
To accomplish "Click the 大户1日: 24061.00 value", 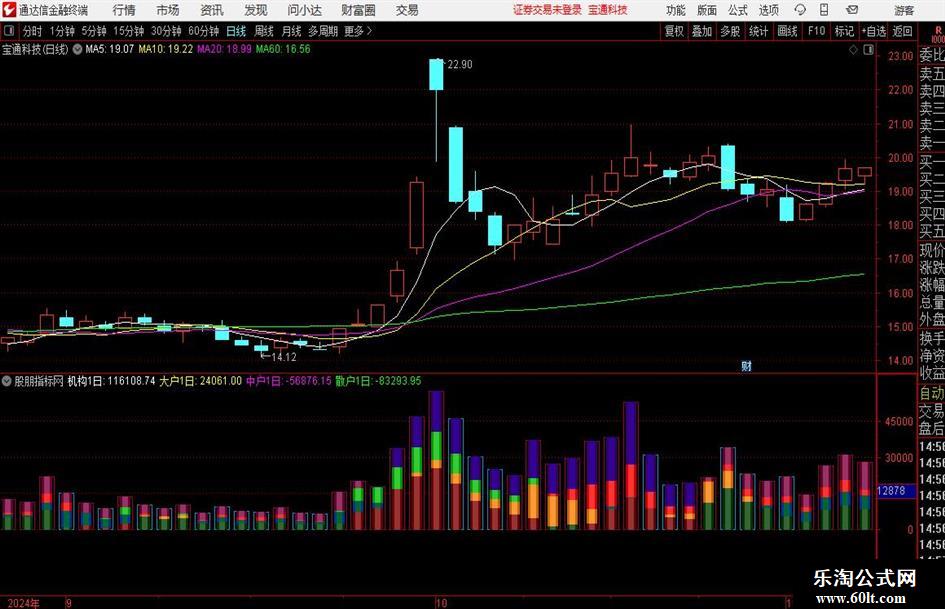I will 201,381.
